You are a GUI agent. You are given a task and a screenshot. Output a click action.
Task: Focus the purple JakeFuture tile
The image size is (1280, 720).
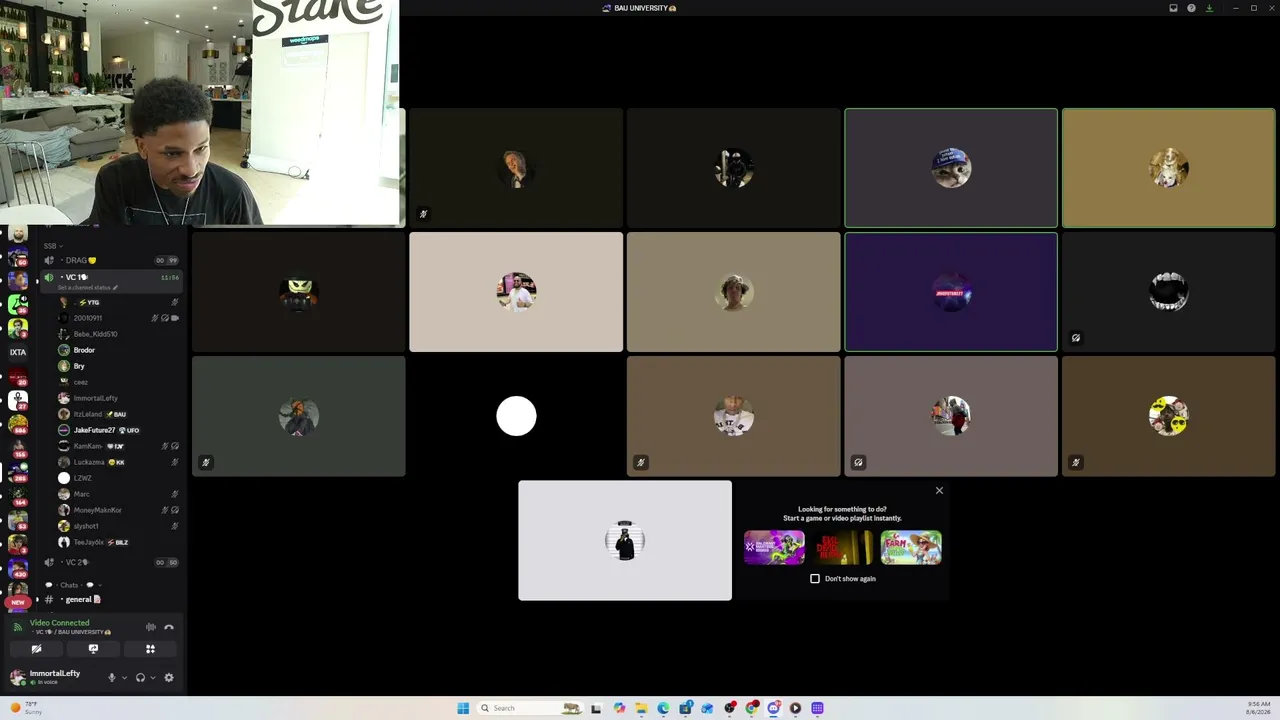tap(951, 292)
